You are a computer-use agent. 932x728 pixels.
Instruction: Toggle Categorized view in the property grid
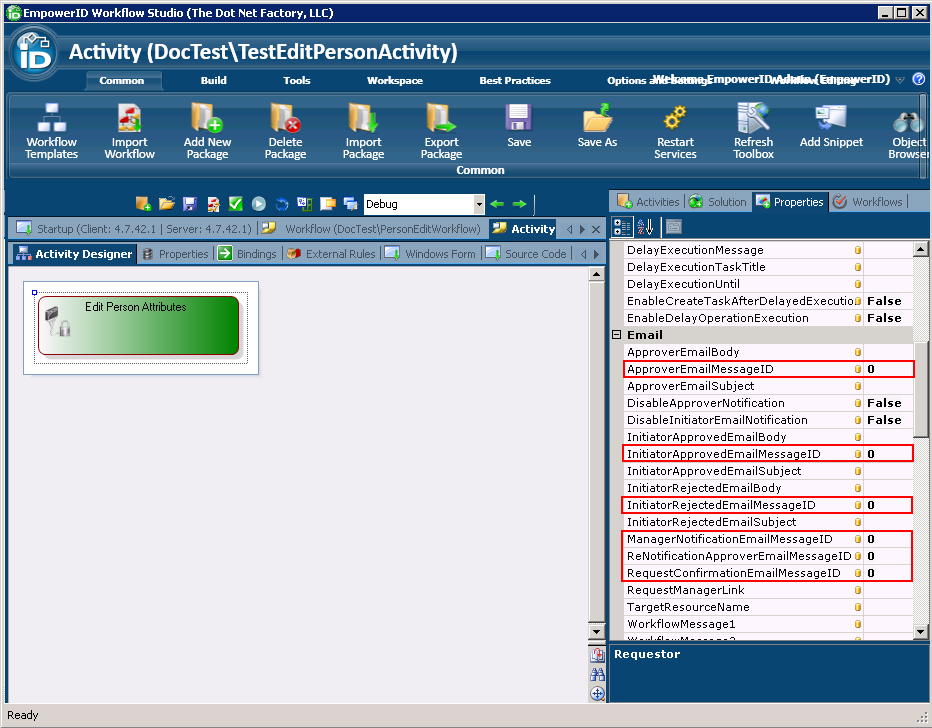pyautogui.click(x=622, y=227)
